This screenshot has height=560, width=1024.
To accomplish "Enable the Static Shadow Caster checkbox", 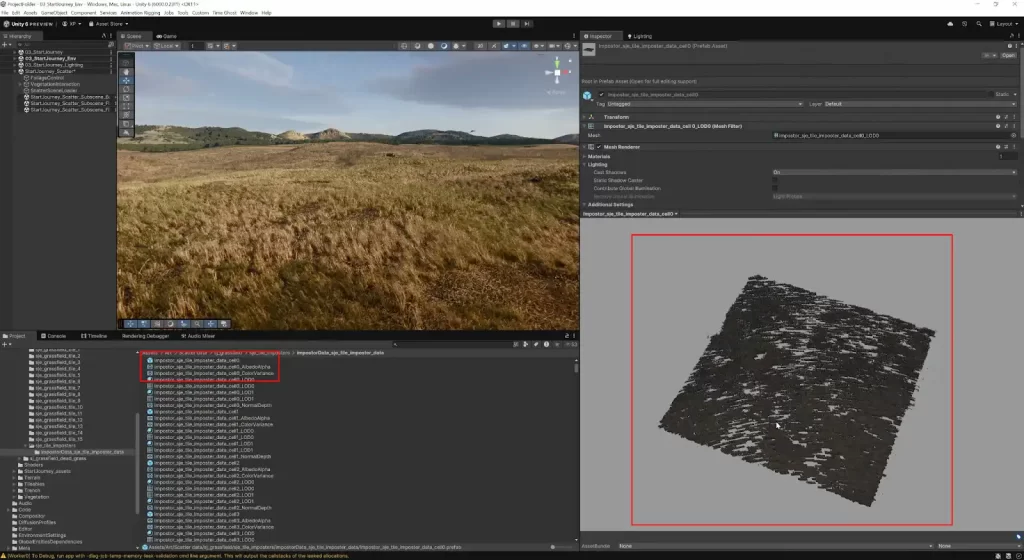I will 775,180.
